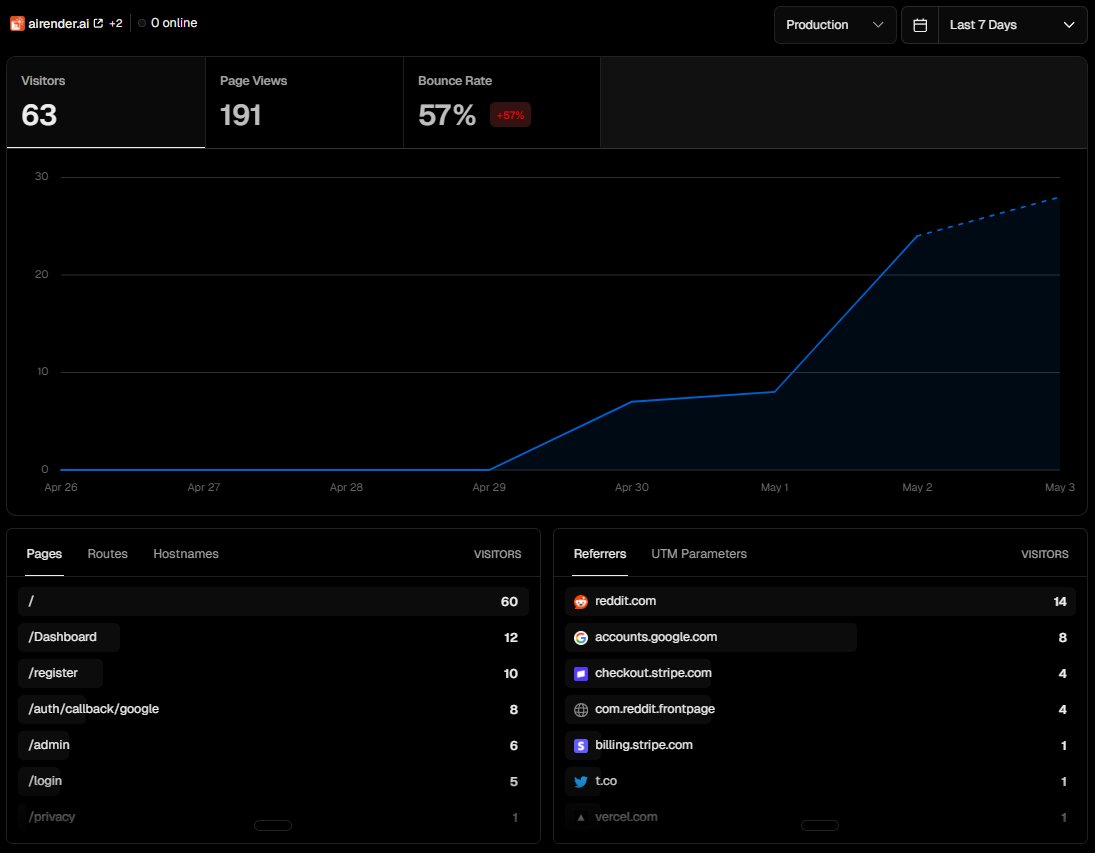The image size is (1095, 853).
Task: Click the +57% bounce rate change badge
Action: (510, 115)
